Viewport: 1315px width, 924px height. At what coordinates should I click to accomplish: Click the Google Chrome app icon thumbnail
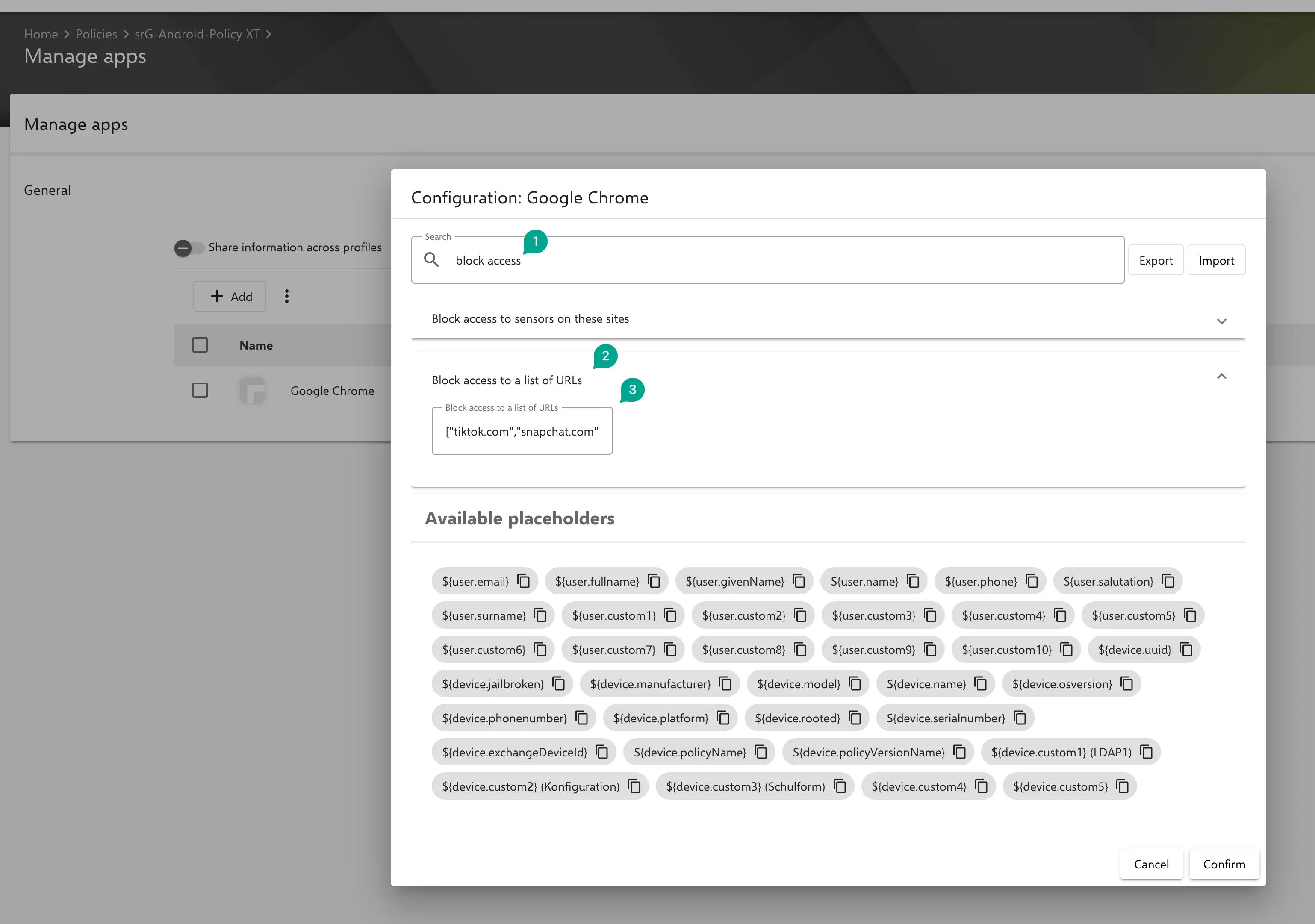click(252, 391)
